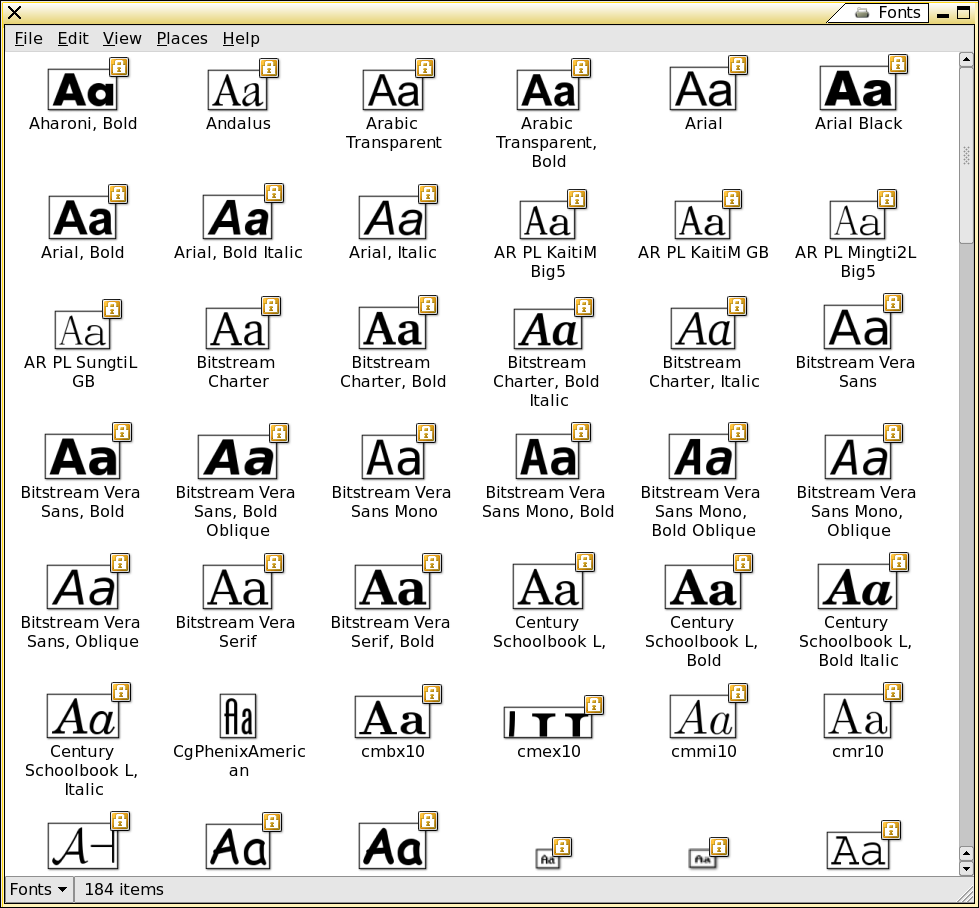979x908 pixels.
Task: Click the Bitstream Vera Sans Mono regular label
Action: [391, 502]
